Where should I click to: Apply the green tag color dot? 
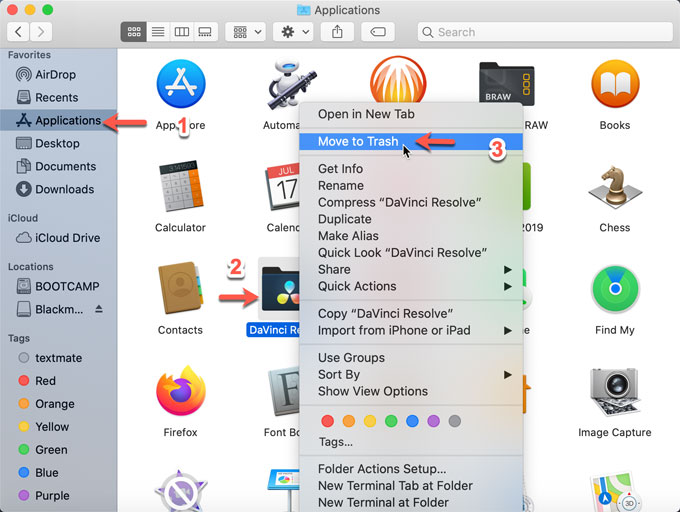pyautogui.click(x=391, y=421)
